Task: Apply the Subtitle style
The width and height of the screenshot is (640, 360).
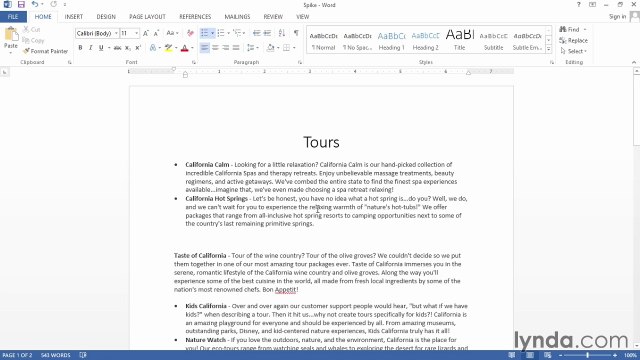Action: coord(493,40)
